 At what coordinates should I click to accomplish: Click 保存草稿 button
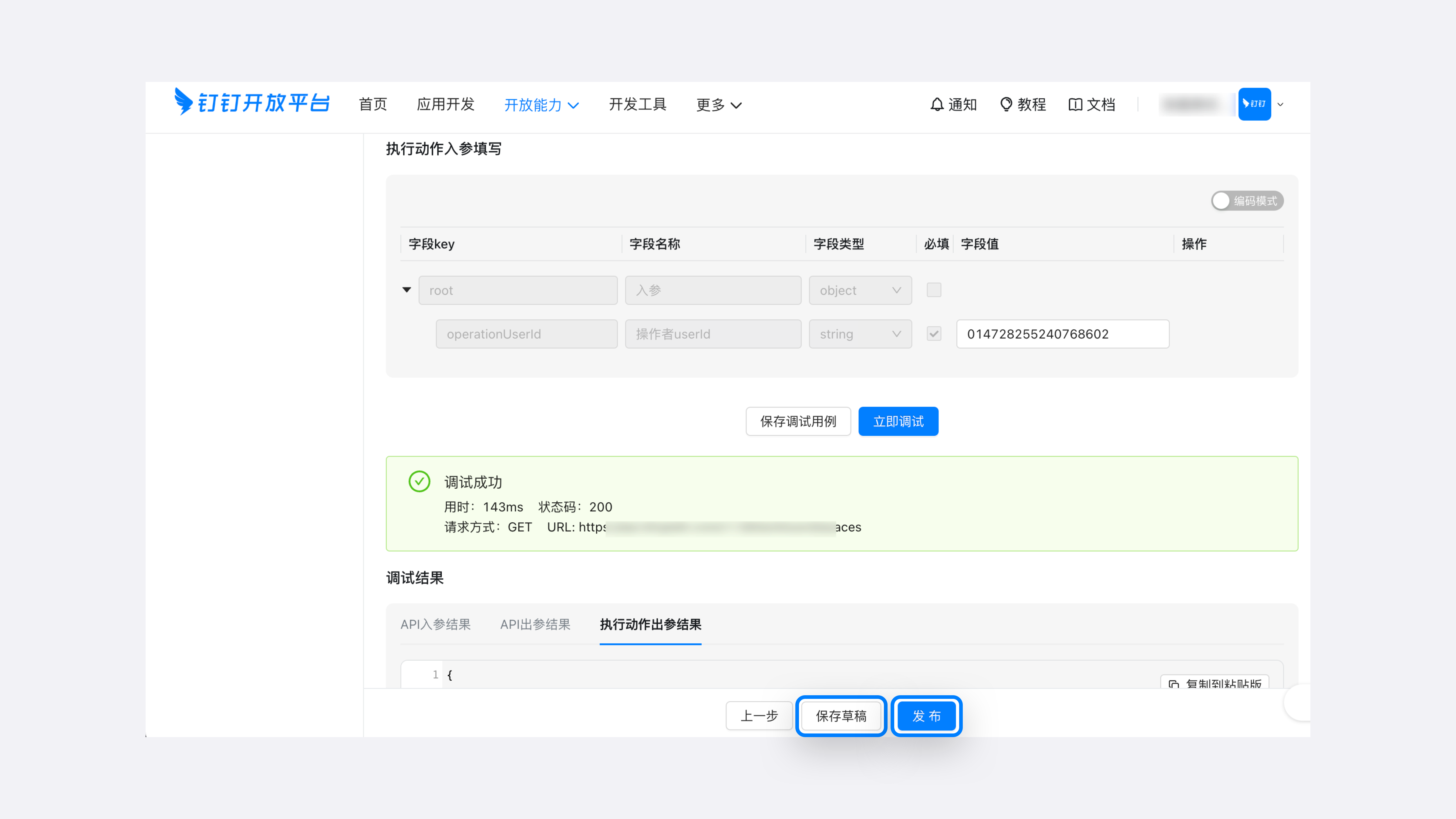coord(841,716)
